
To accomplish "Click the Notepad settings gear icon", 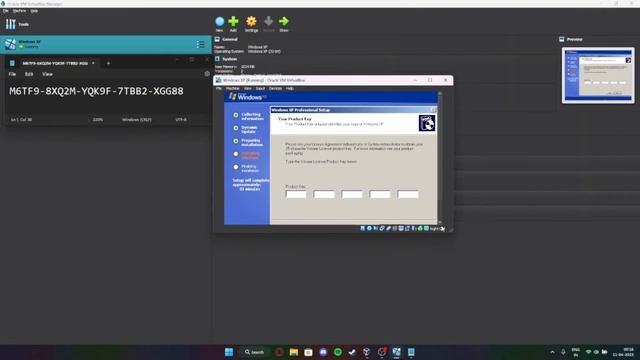I will [207, 74].
